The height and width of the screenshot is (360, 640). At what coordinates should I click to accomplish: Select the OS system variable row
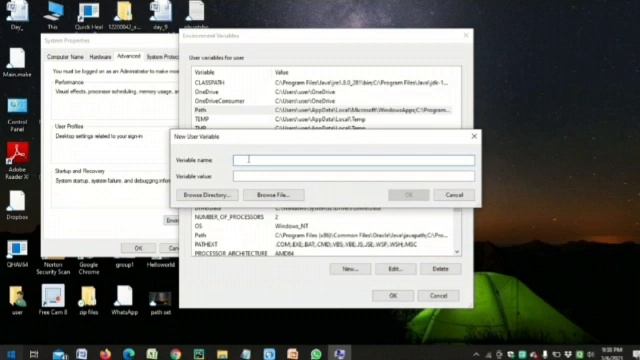322,226
